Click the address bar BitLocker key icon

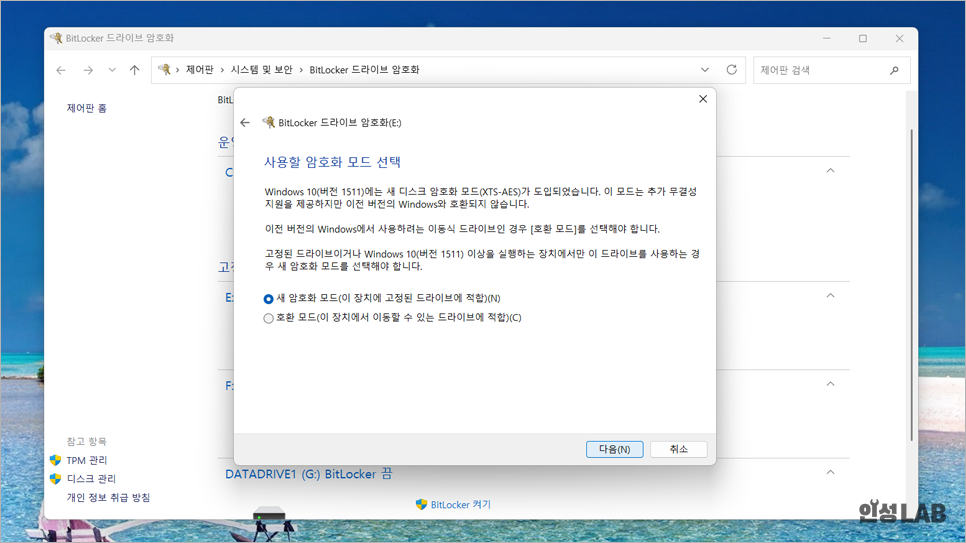[x=164, y=70]
